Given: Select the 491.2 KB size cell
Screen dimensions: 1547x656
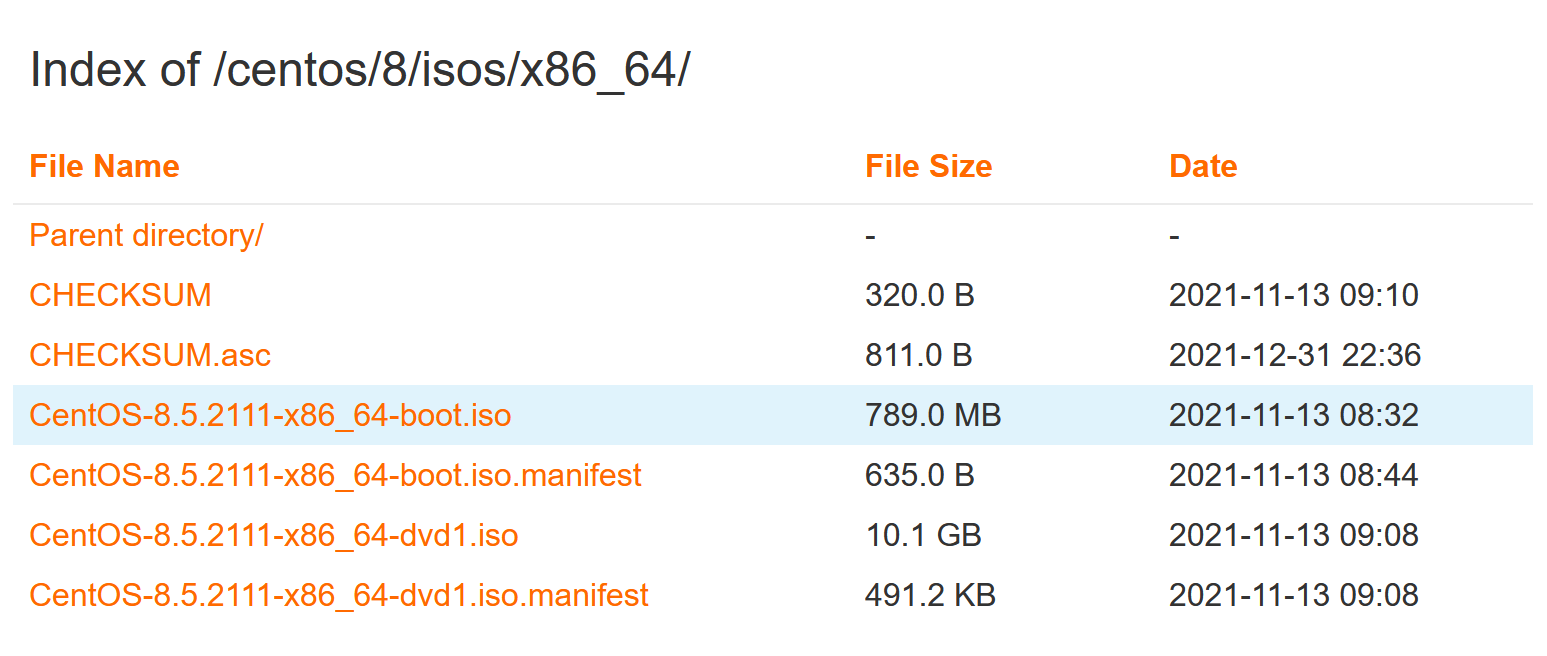Looking at the screenshot, I should pyautogui.click(x=930, y=595).
